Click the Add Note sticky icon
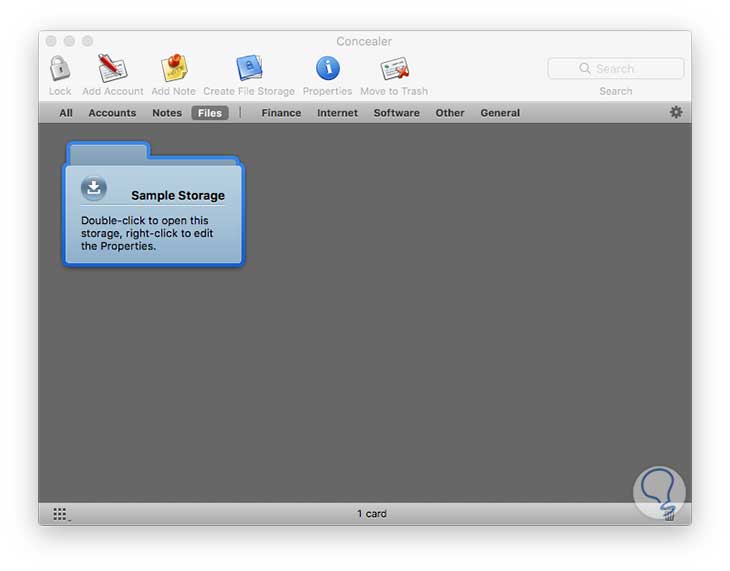Viewport: 730px width, 571px height. 174,68
